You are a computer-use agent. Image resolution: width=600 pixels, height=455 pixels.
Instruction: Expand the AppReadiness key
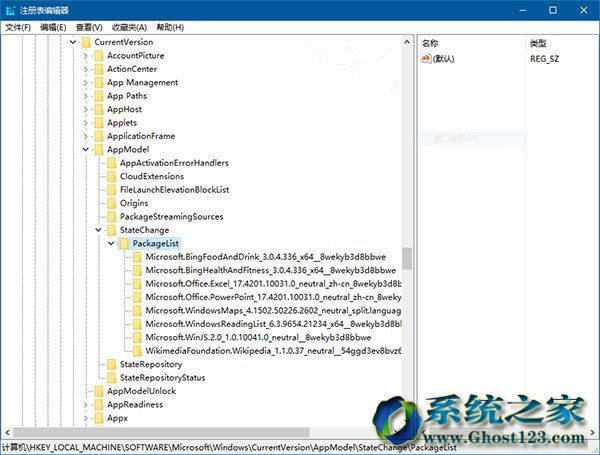85,405
